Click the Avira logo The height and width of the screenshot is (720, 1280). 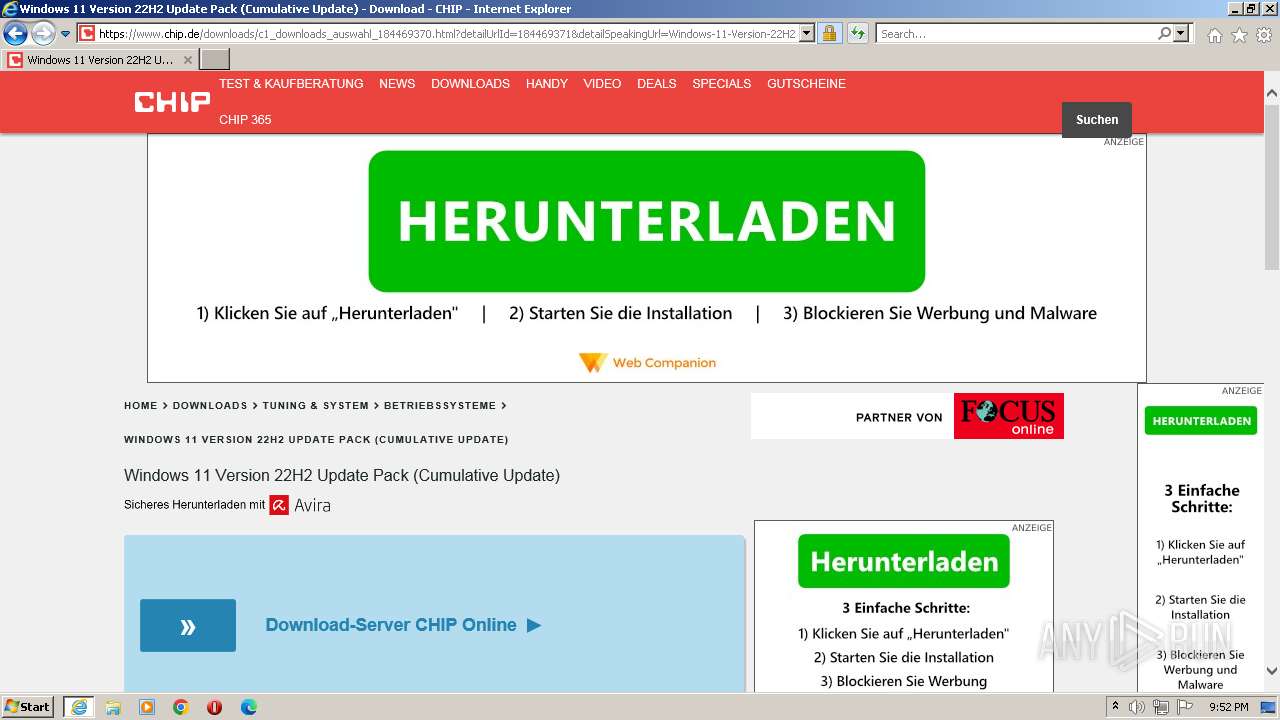300,505
